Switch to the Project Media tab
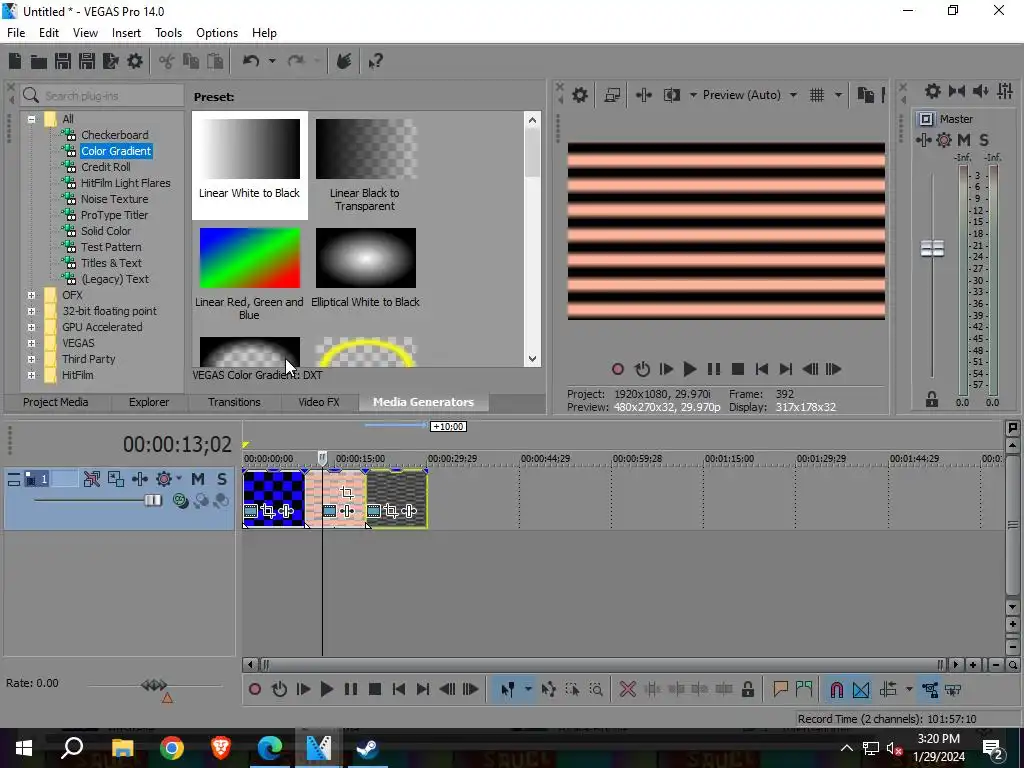 pyautogui.click(x=56, y=402)
